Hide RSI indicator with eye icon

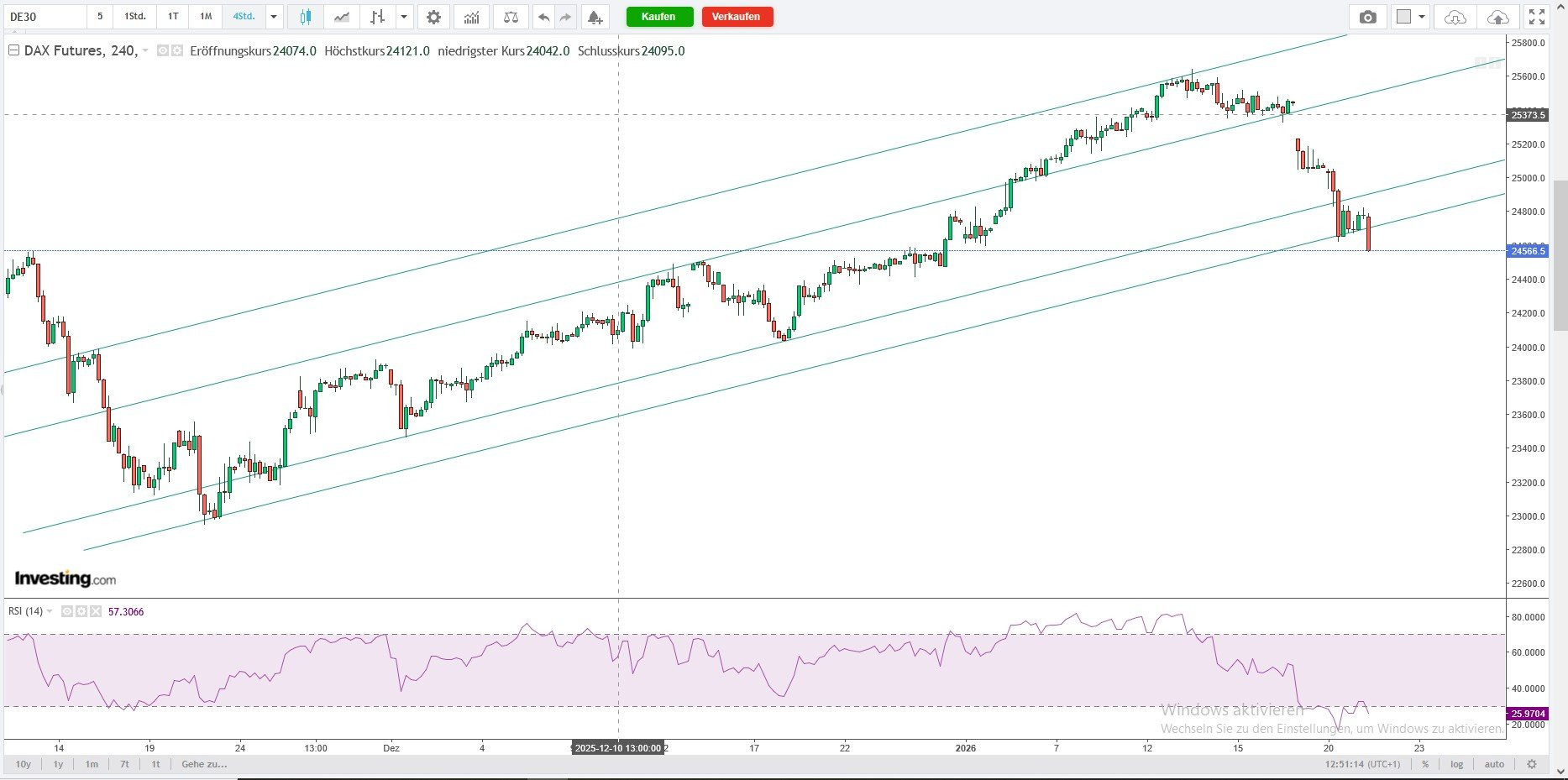[x=67, y=611]
